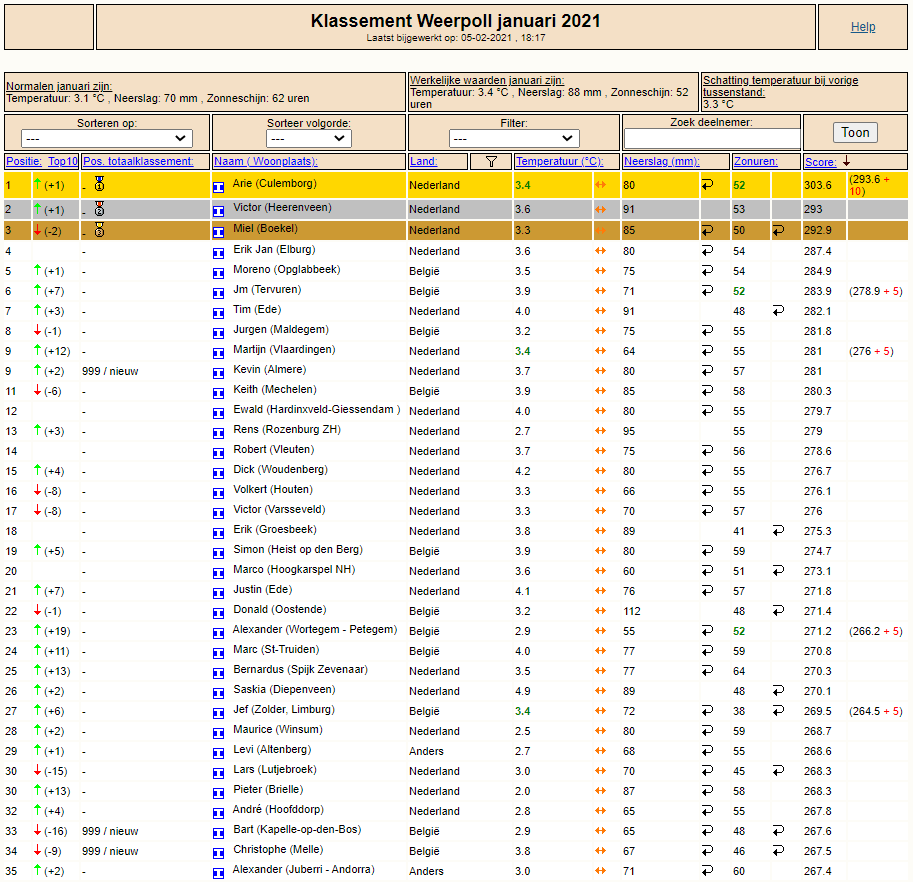This screenshot has height=882, width=913.
Task: Click the filter funnel icon beside Land
Action: [491, 162]
